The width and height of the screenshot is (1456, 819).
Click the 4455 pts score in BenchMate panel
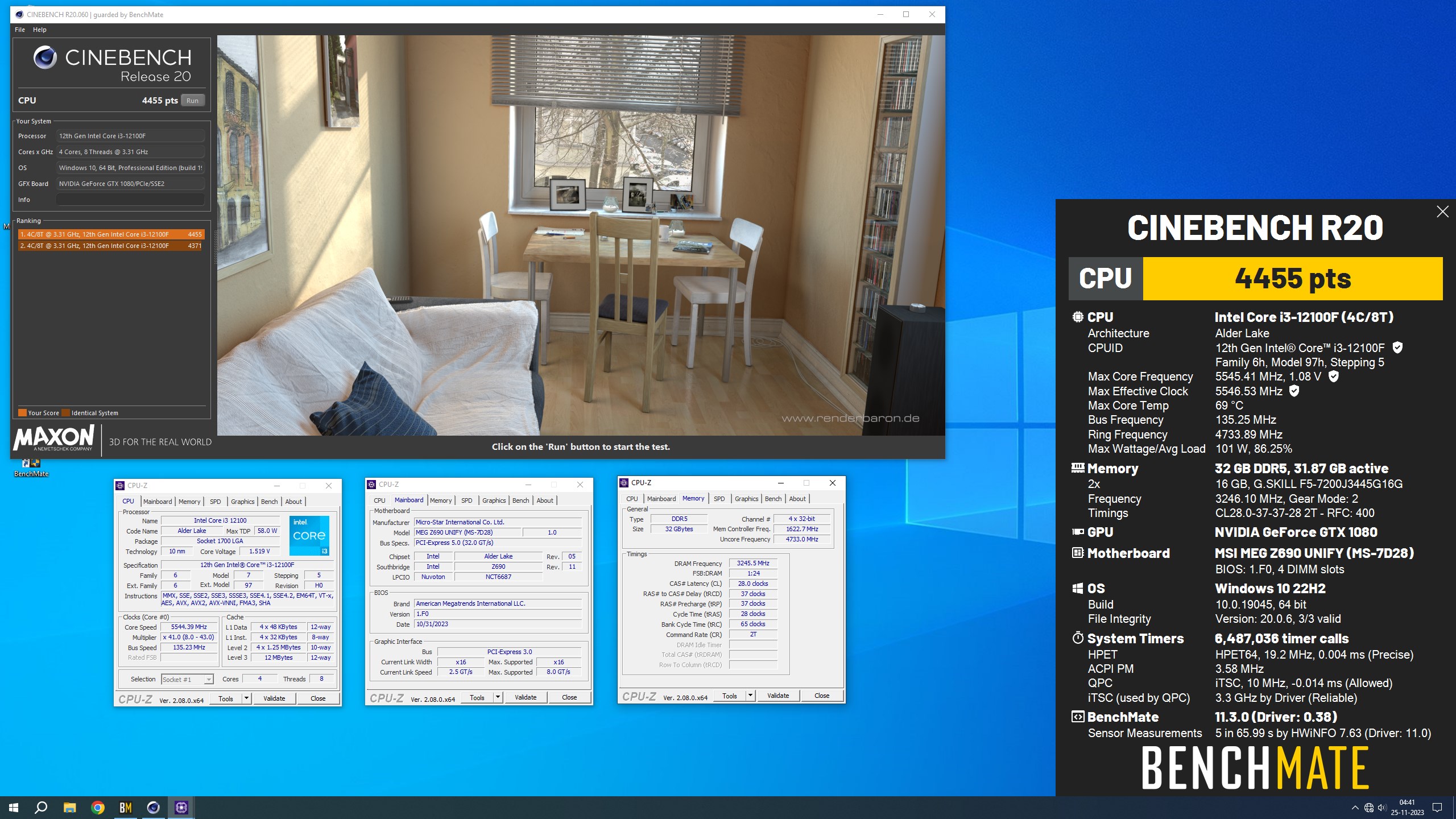point(1293,279)
